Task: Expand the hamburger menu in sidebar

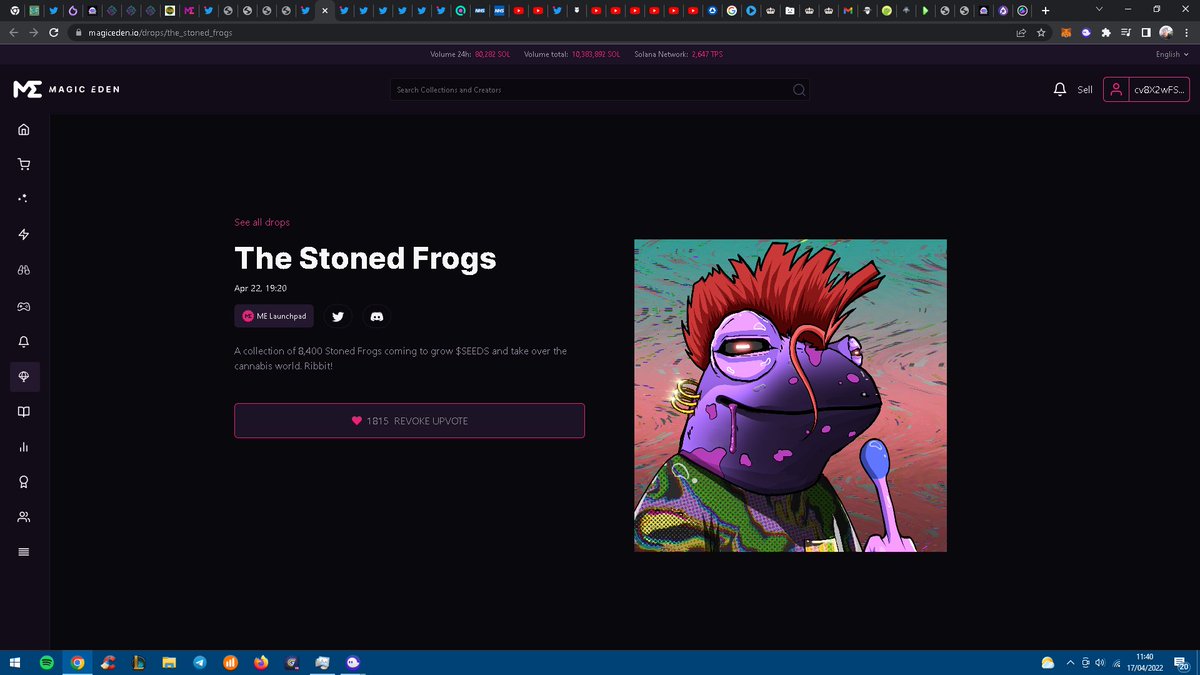Action: (24, 552)
